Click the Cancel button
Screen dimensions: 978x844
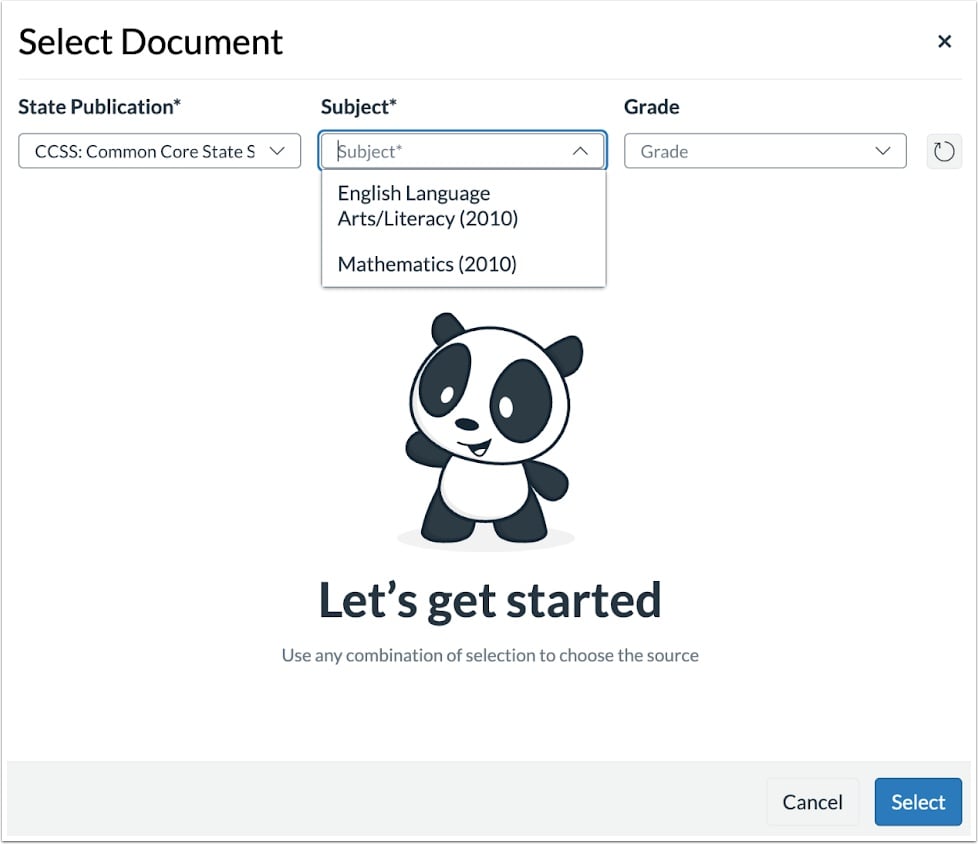pyautogui.click(x=813, y=801)
